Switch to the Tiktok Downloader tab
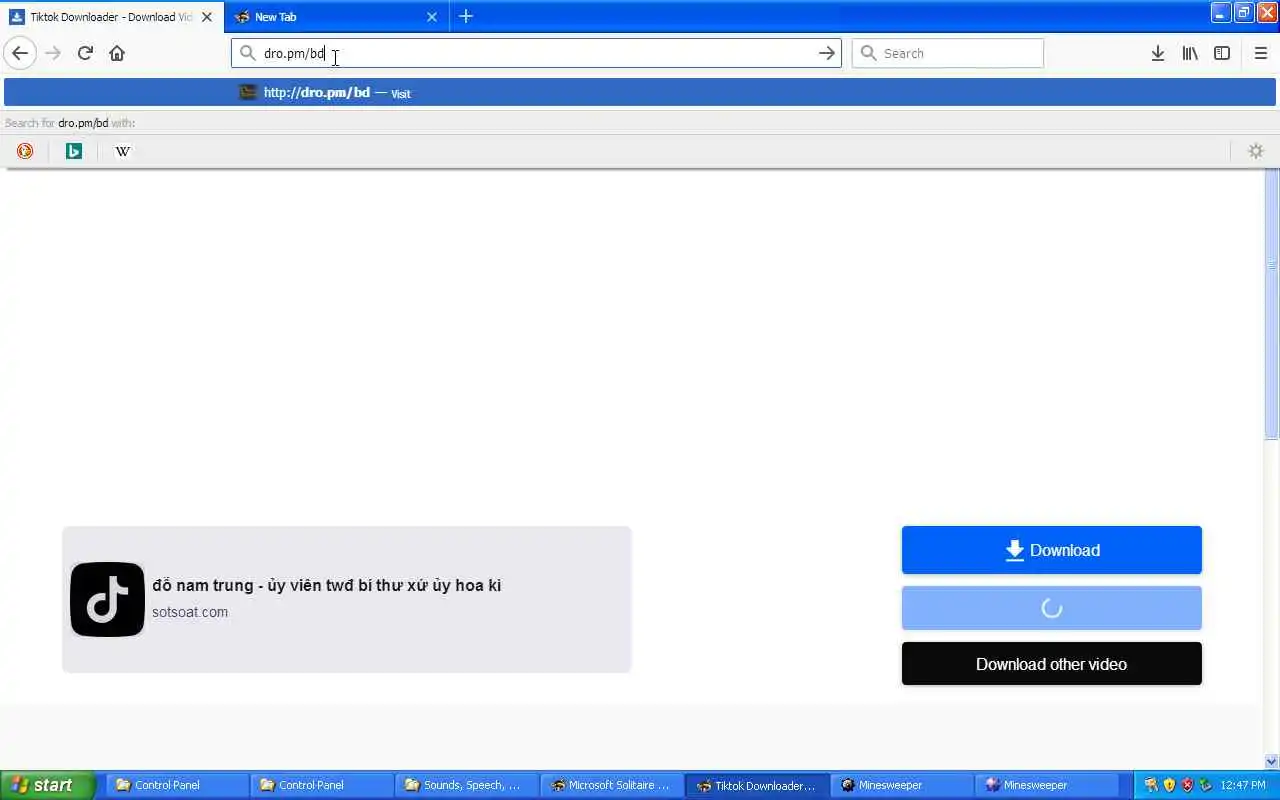Screen dimensions: 1280x800 click(111, 17)
